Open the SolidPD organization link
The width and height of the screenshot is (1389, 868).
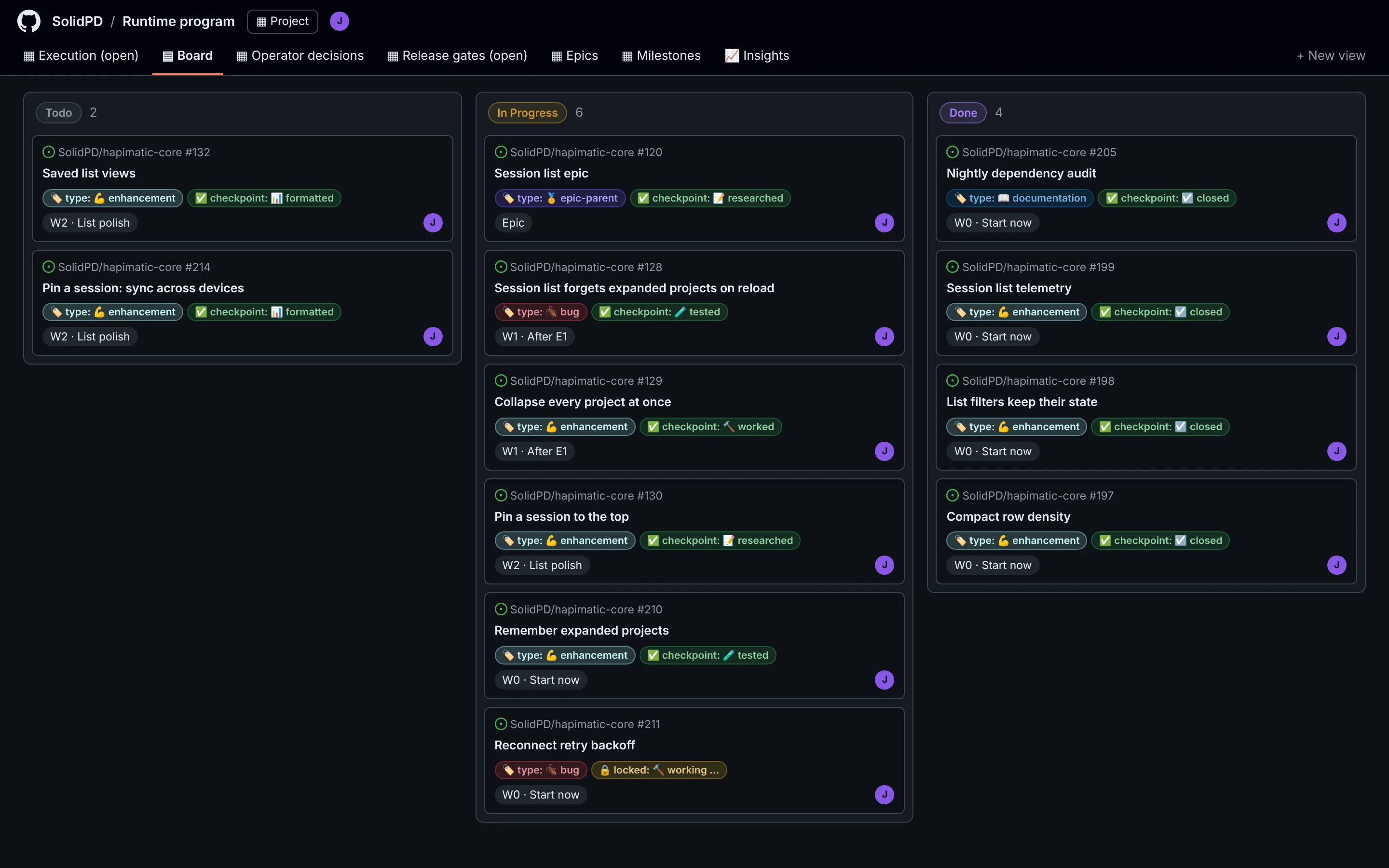78,21
